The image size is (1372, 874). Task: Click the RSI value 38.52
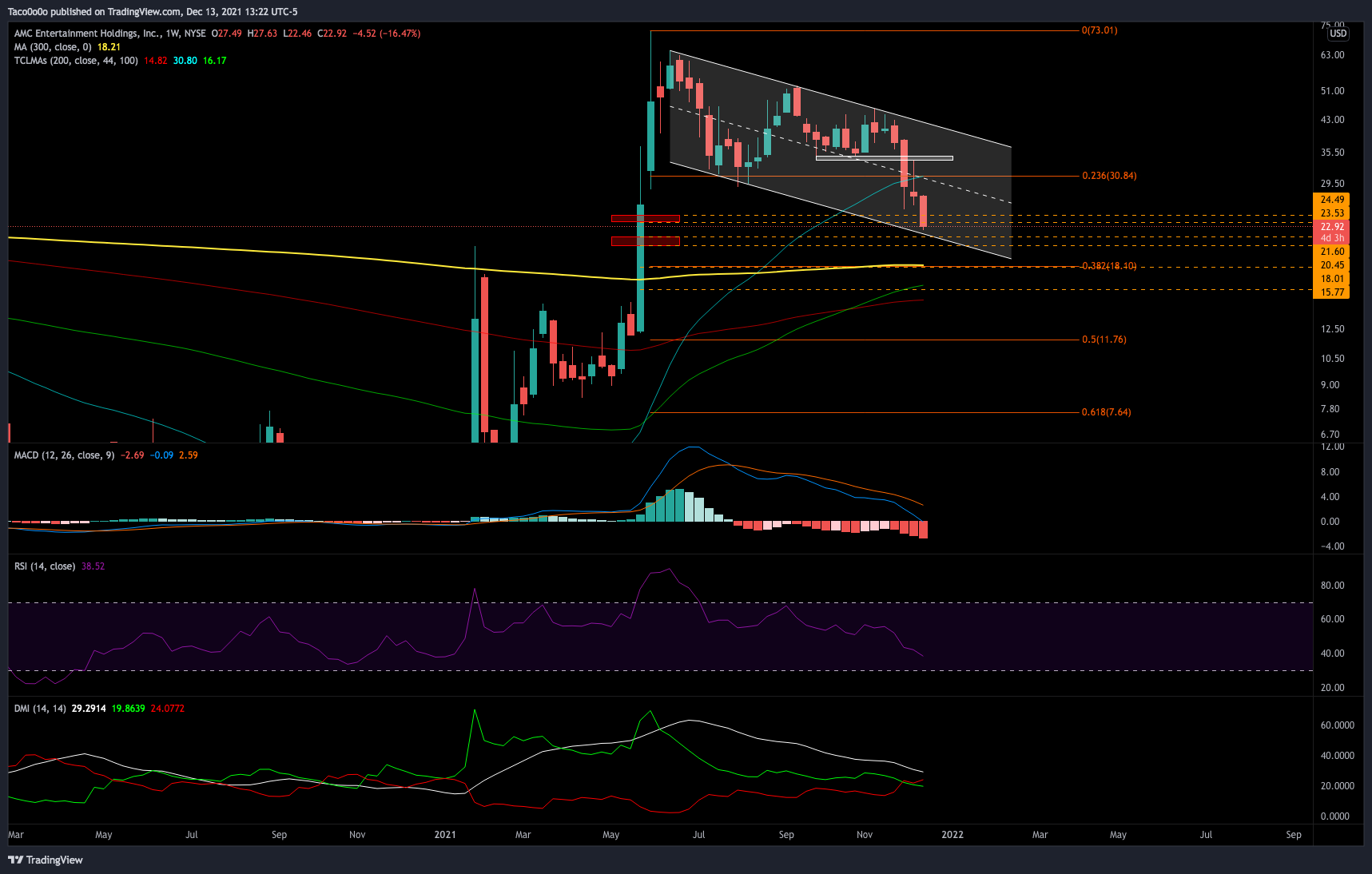pyautogui.click(x=93, y=566)
